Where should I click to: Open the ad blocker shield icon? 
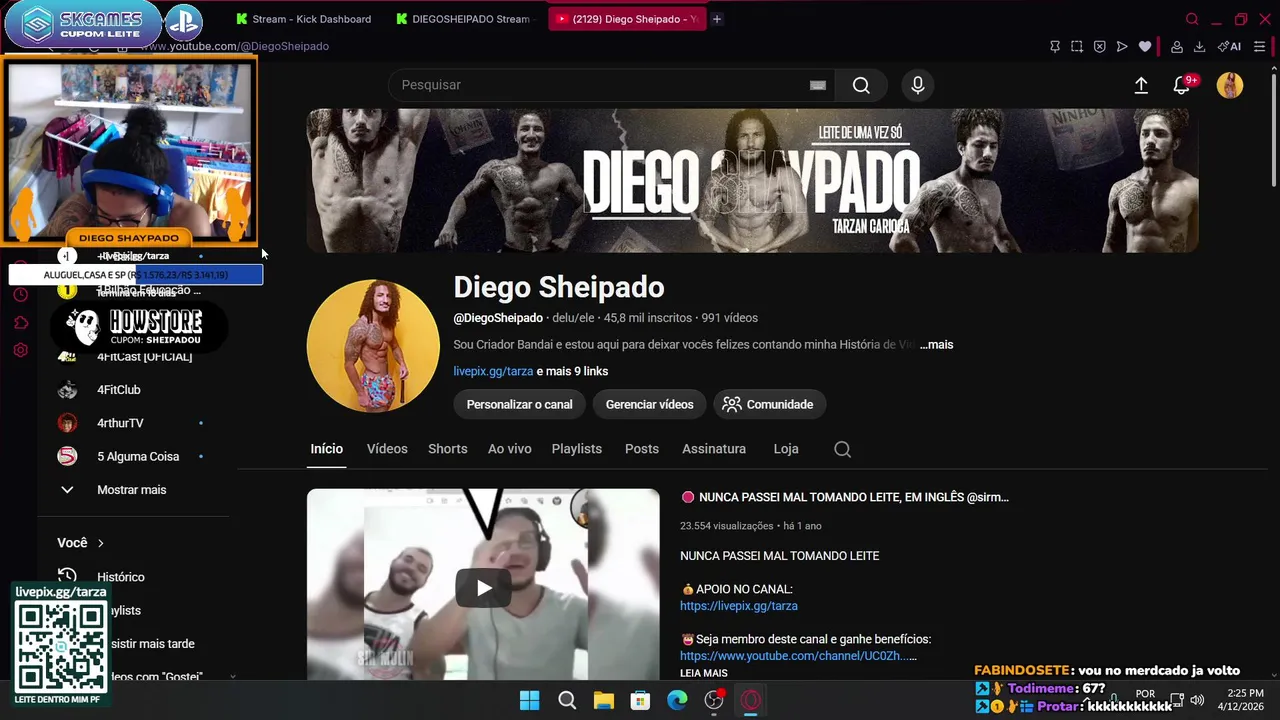(1099, 46)
